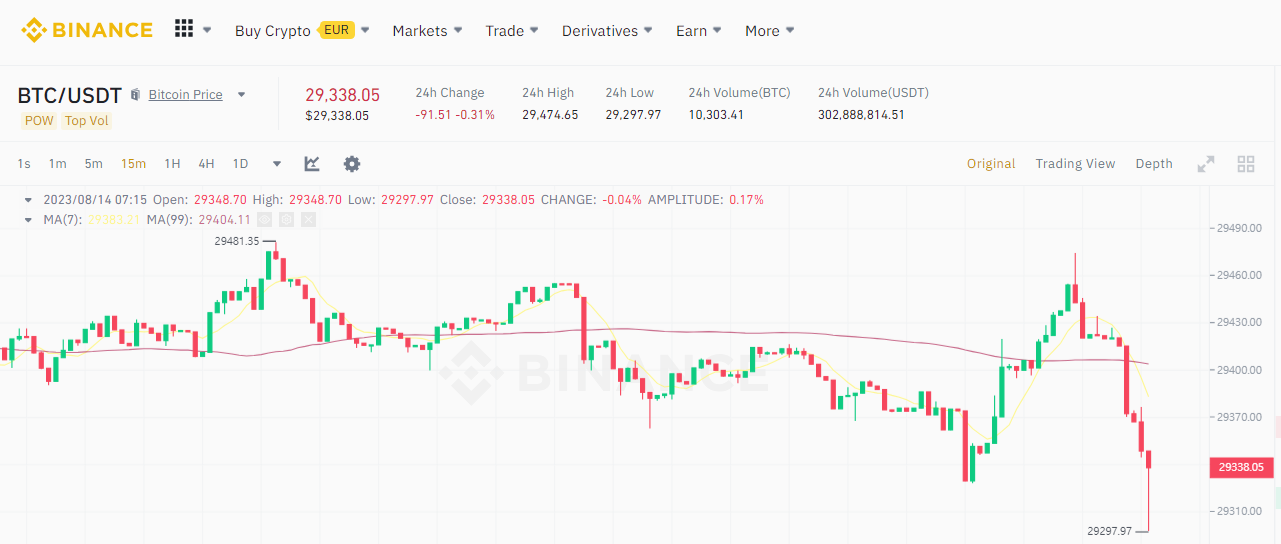Select the 1D time interval
Image resolution: width=1281 pixels, height=544 pixels.
(240, 164)
